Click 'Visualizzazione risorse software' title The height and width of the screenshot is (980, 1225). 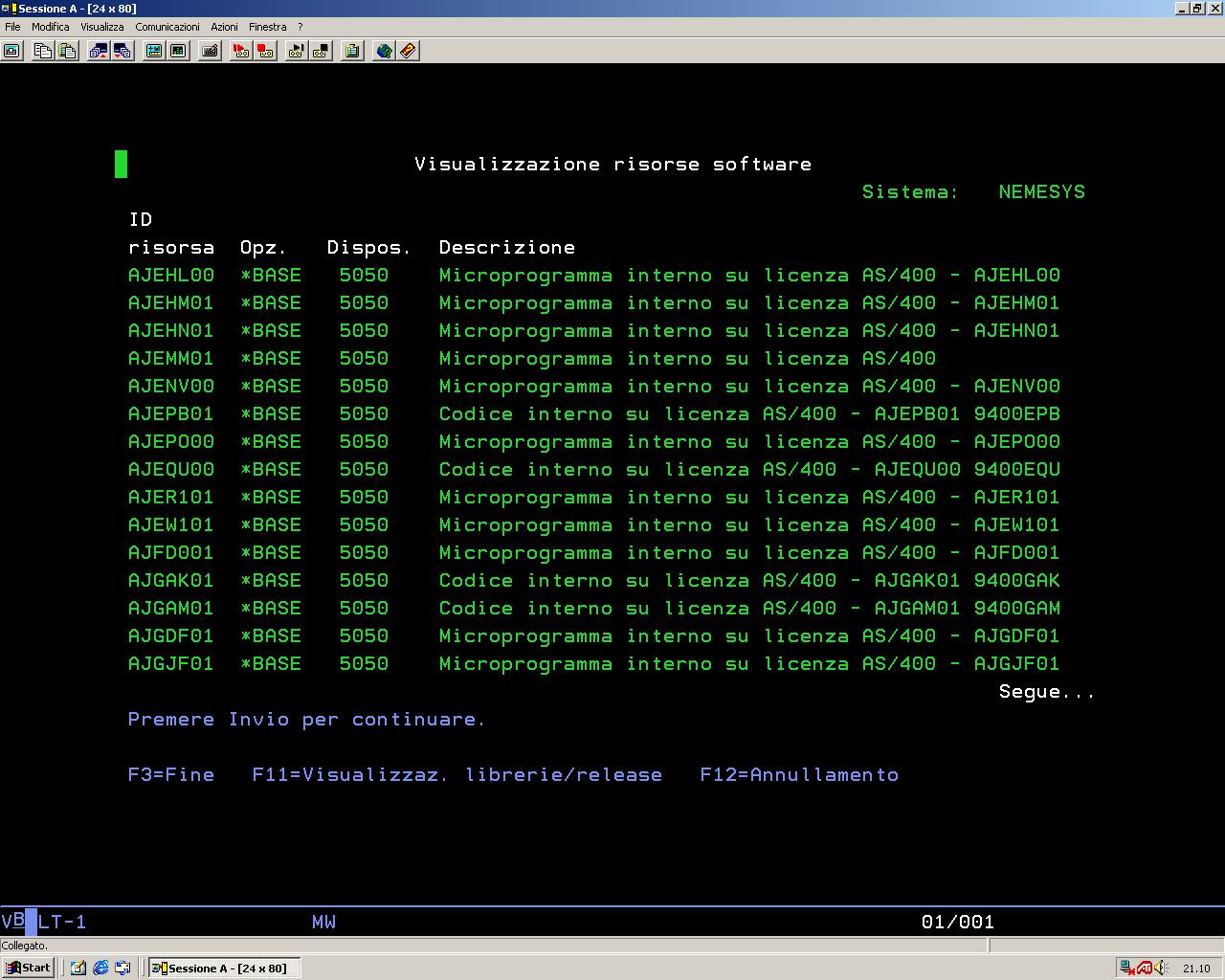(x=613, y=164)
